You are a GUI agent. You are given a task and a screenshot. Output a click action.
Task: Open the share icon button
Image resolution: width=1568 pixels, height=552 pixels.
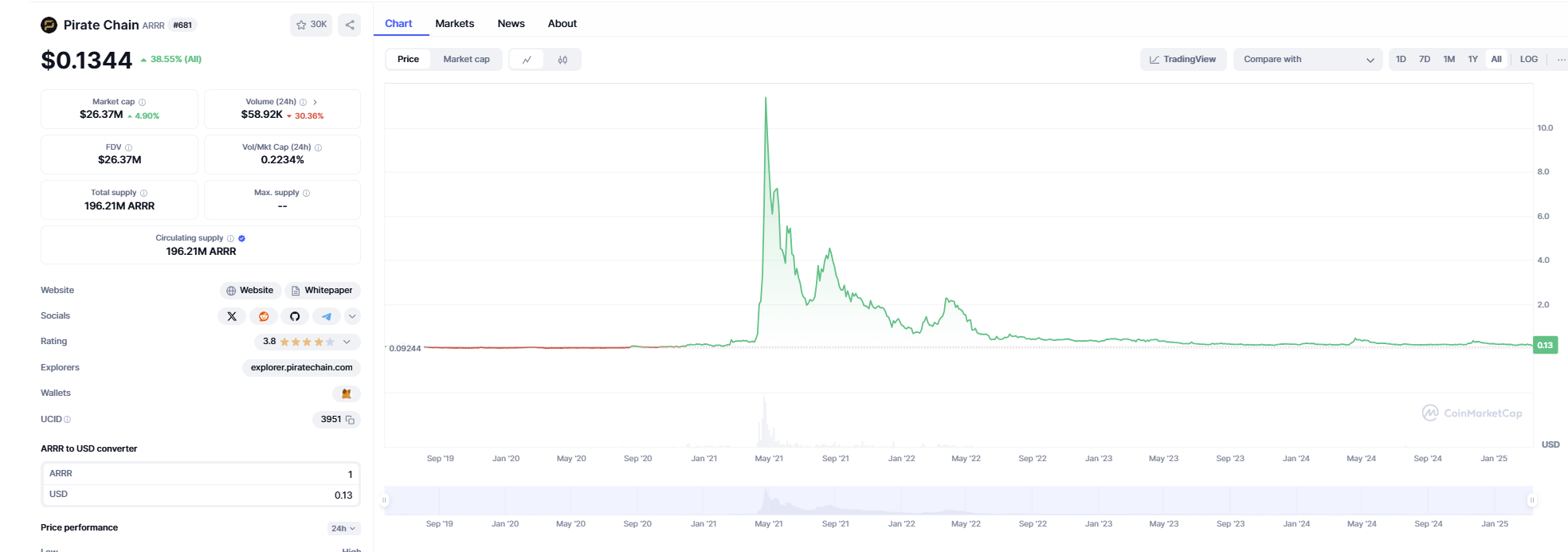[350, 25]
